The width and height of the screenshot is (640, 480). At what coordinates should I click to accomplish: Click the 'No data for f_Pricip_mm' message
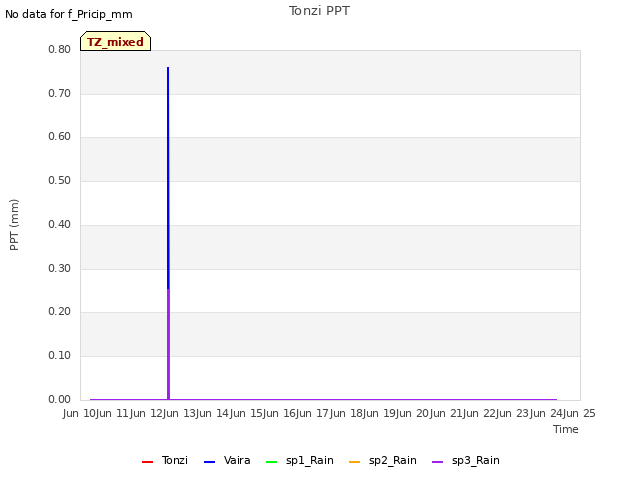(69, 14)
